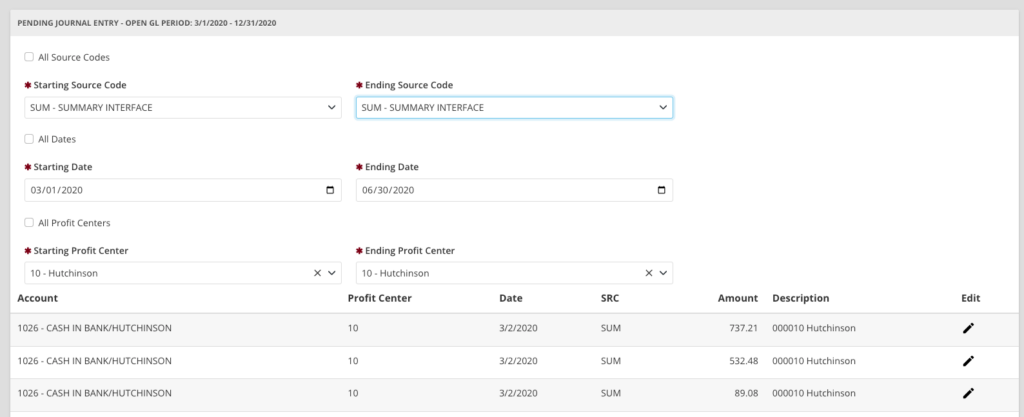Toggle the All Profit Centers checkbox
Image resolution: width=1024 pixels, height=417 pixels.
pos(29,222)
